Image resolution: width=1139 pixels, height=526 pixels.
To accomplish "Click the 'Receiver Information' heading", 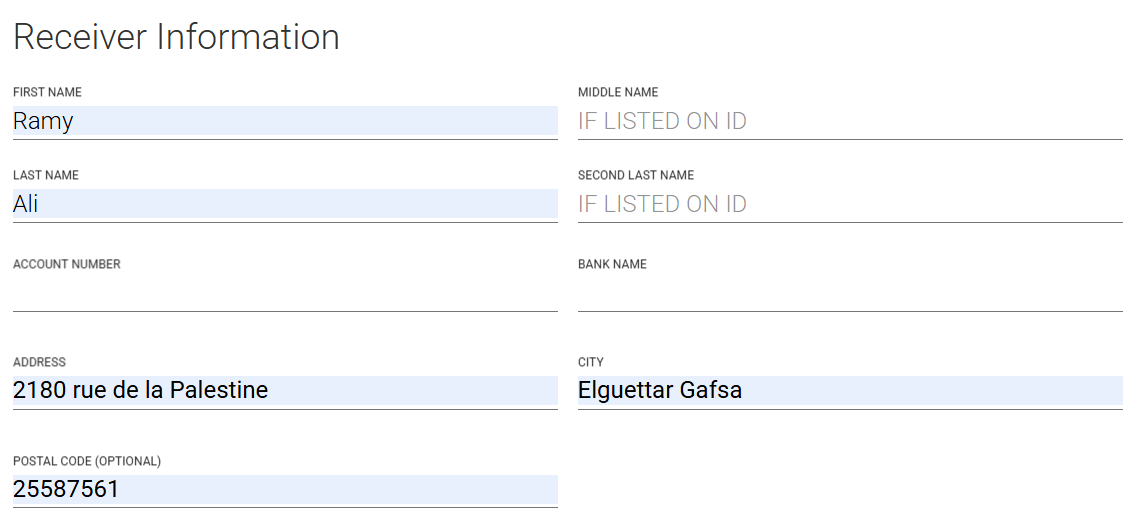I will tap(176, 37).
